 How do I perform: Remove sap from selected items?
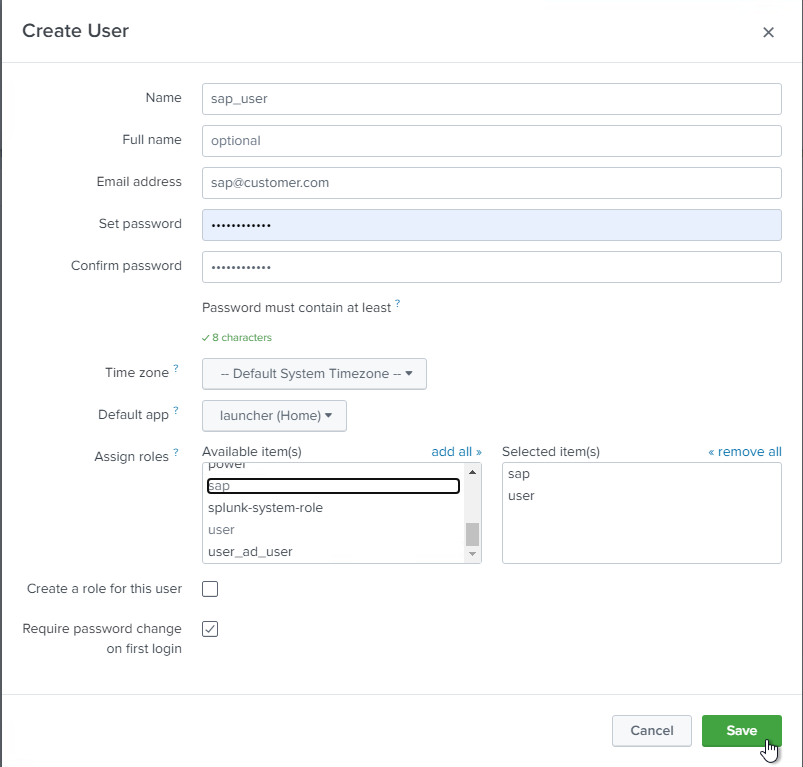[x=519, y=474]
